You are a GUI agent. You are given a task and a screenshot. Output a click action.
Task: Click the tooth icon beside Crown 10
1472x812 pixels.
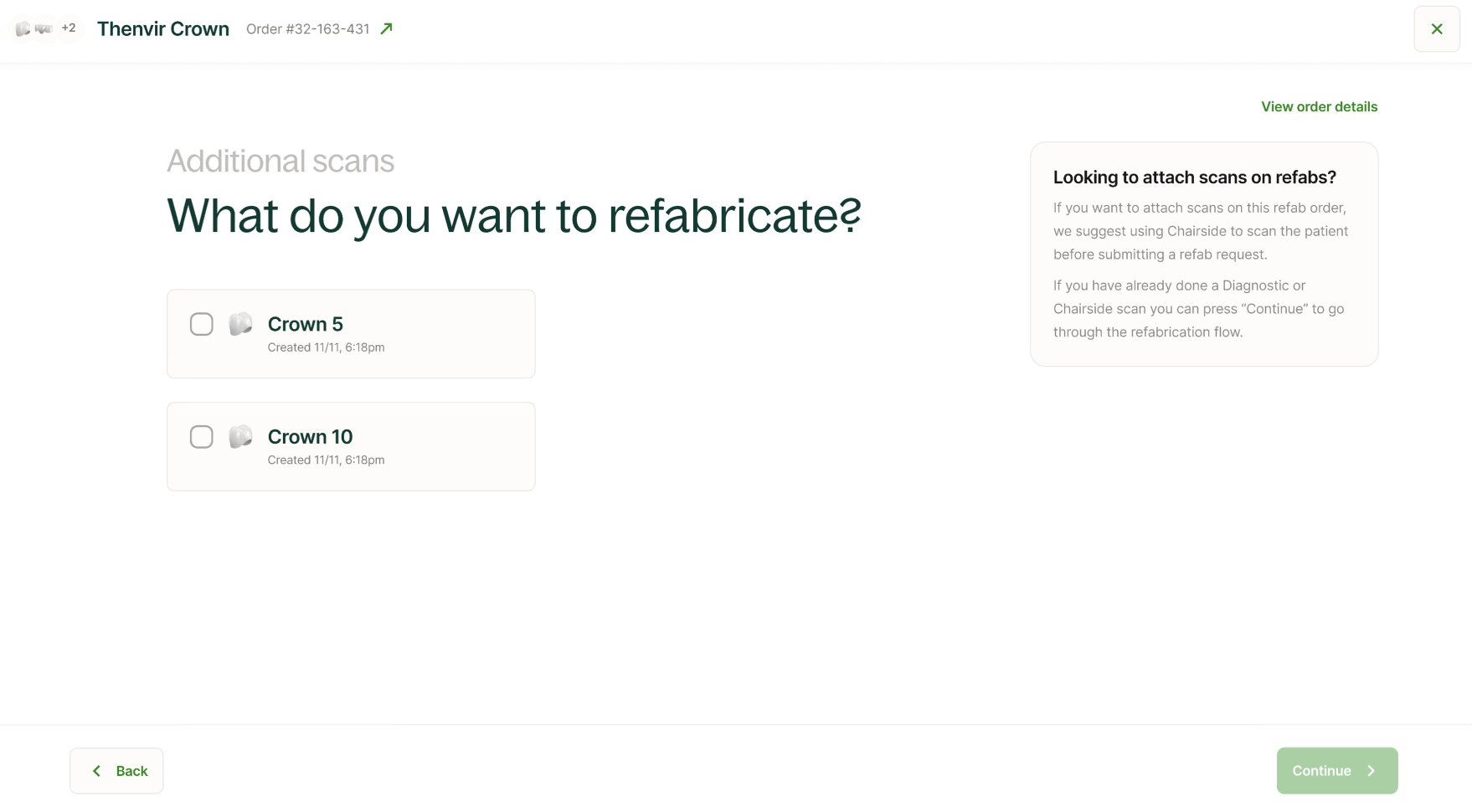(x=240, y=437)
